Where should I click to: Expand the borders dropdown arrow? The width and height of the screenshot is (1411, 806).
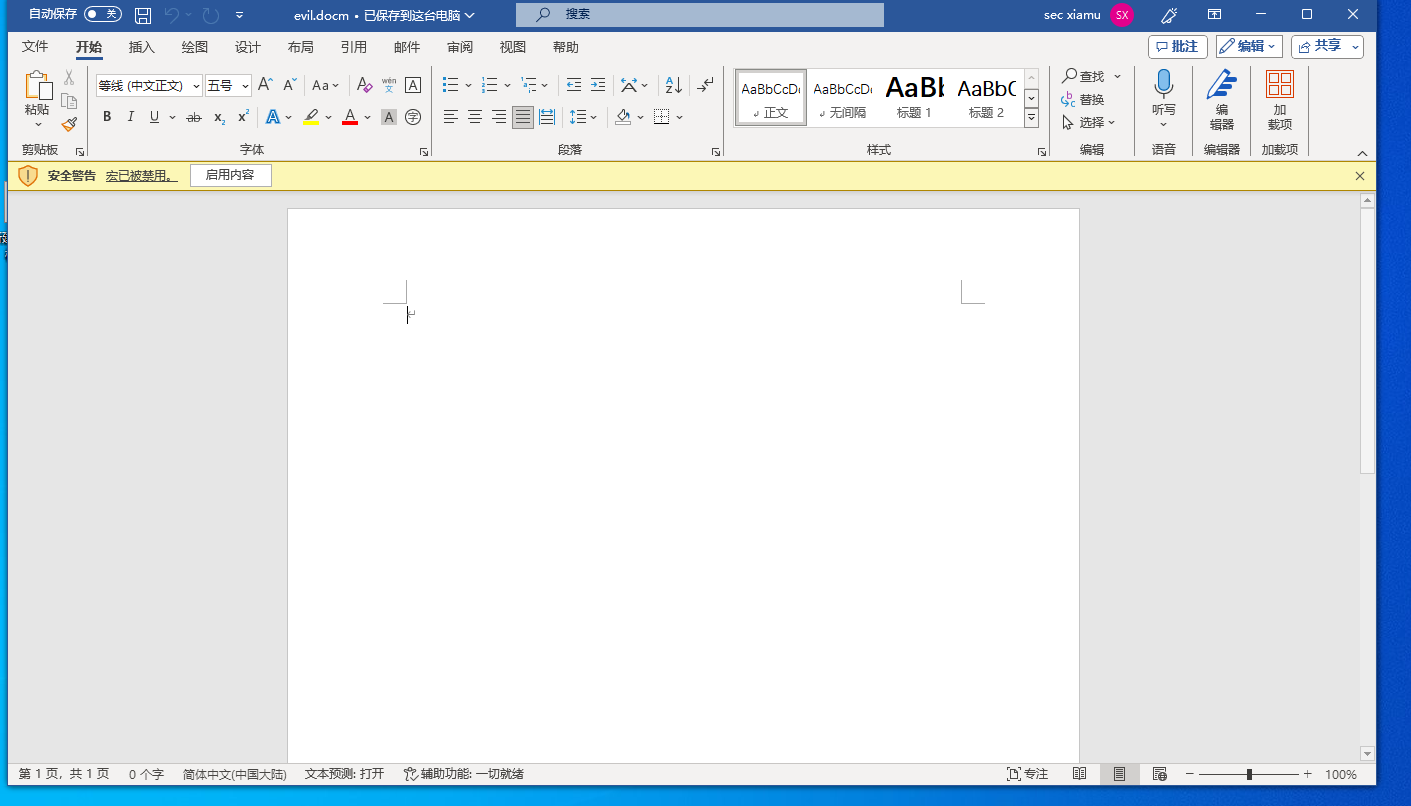(679, 117)
